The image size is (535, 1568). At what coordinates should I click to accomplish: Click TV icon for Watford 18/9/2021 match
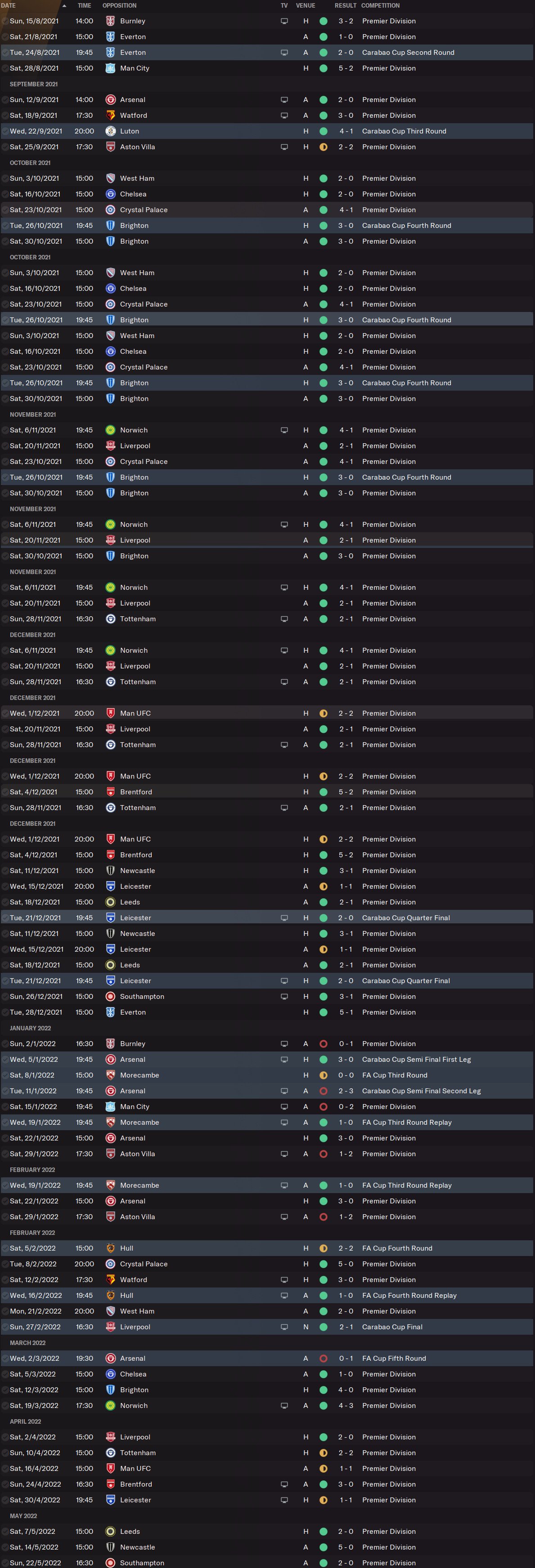click(x=284, y=115)
